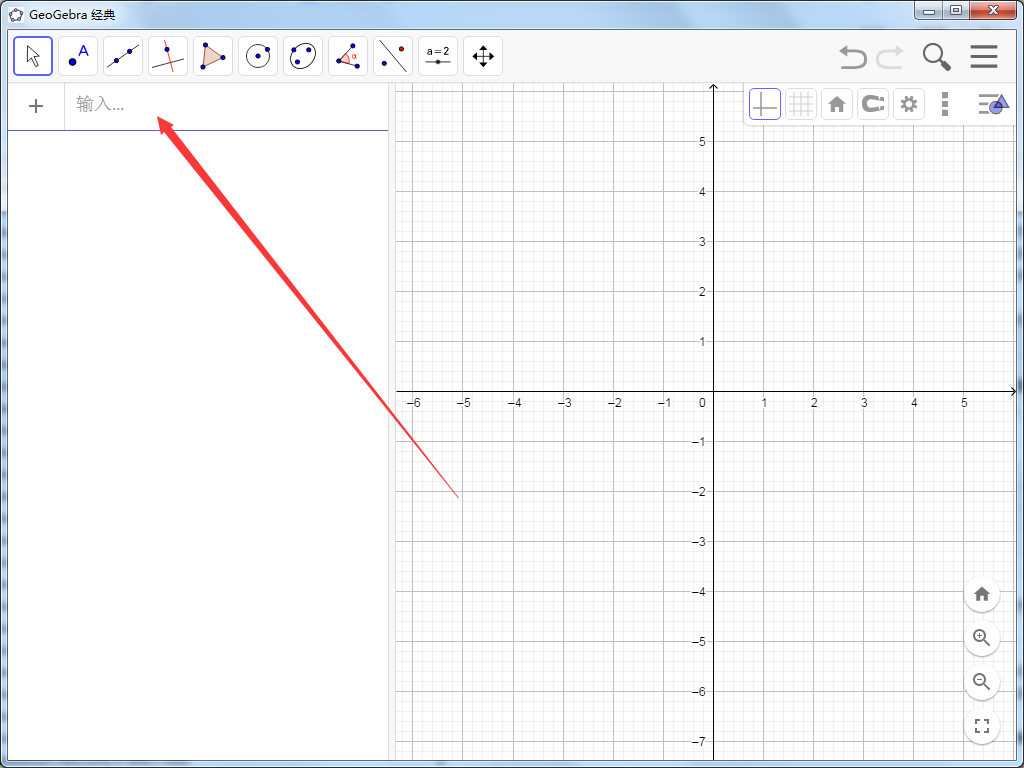Create a slider with the a=2 tool
Screen dimensions: 1024x768
coord(437,56)
